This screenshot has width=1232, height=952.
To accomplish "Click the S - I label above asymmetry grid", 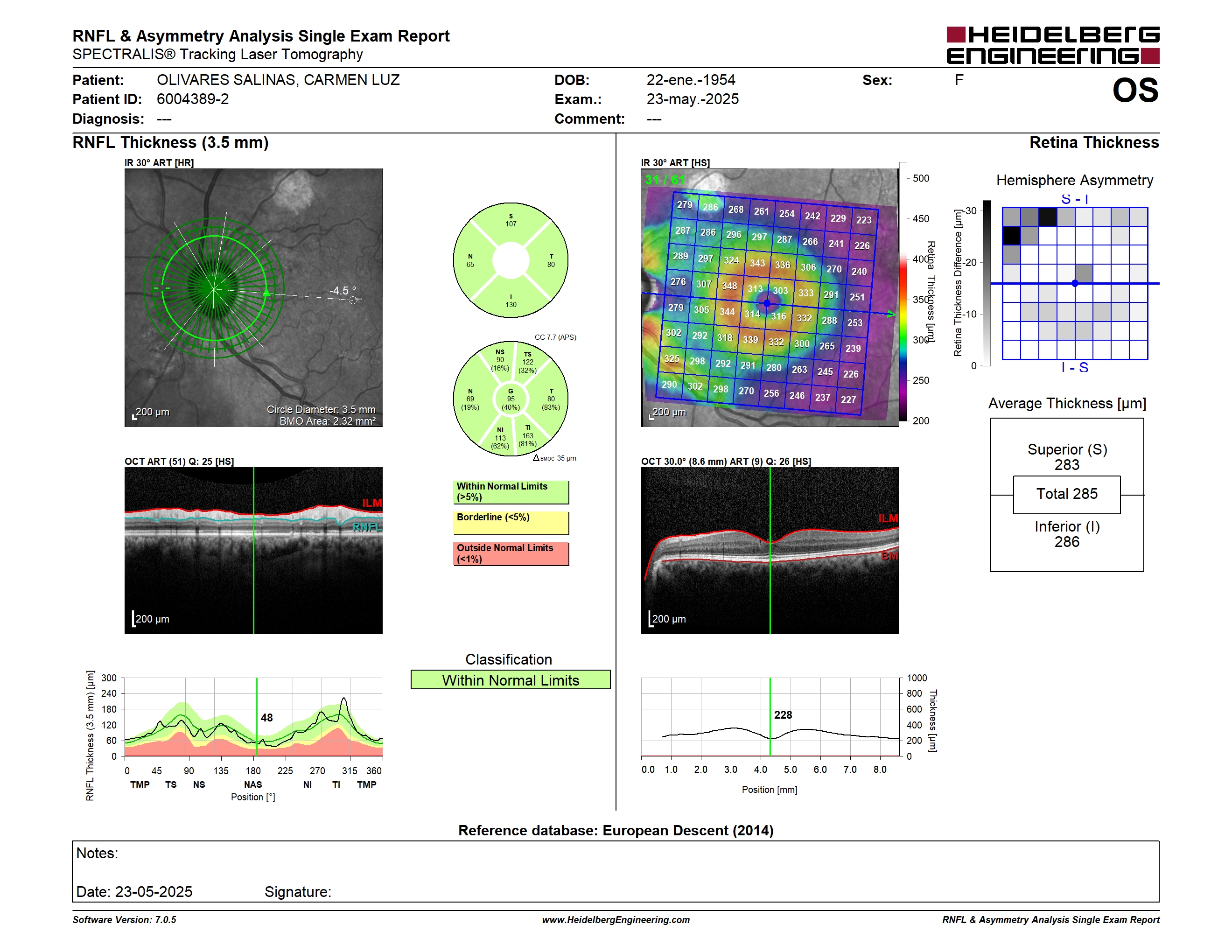I will tap(1074, 199).
